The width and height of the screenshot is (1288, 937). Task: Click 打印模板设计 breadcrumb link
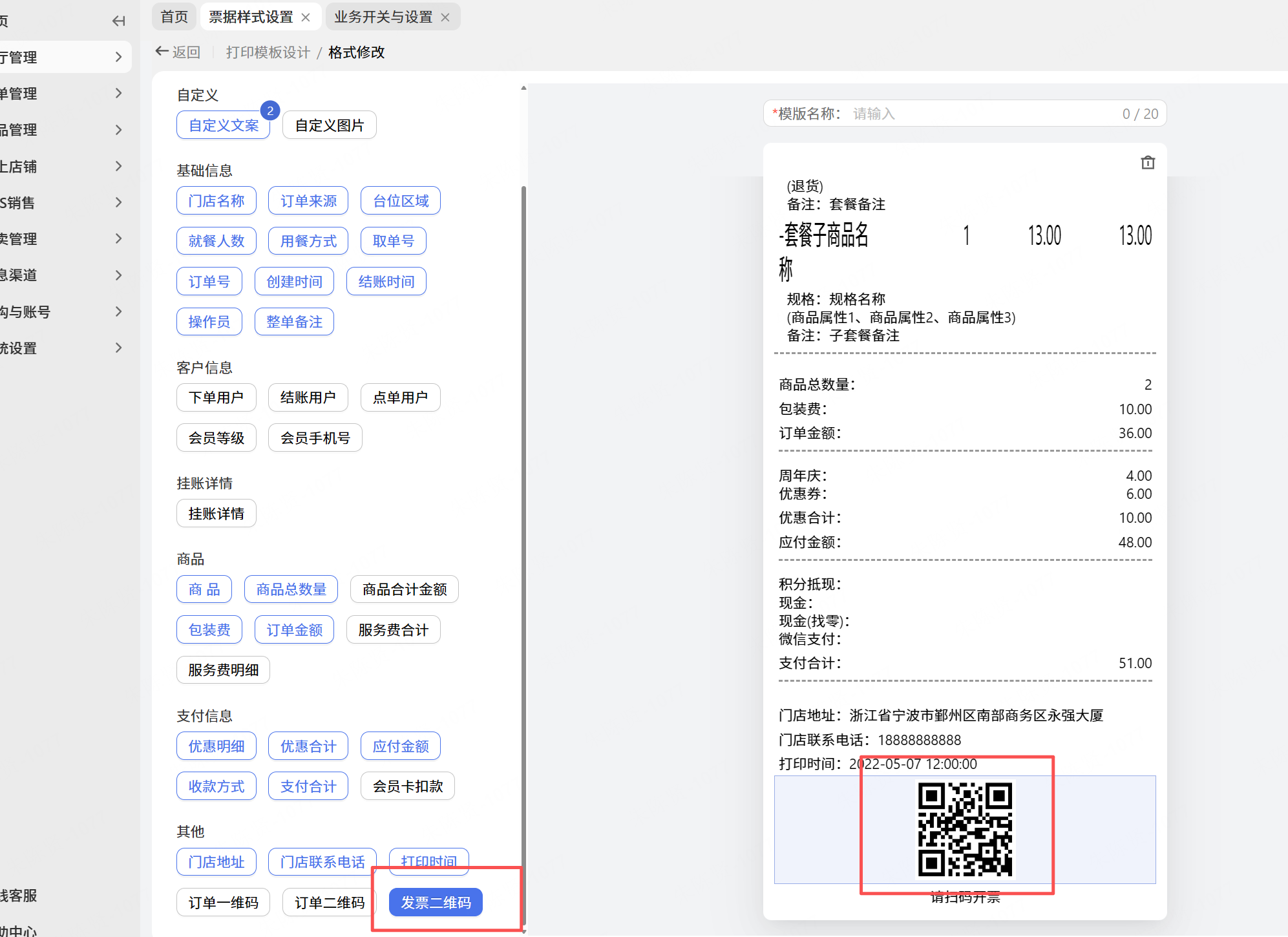coord(268,52)
